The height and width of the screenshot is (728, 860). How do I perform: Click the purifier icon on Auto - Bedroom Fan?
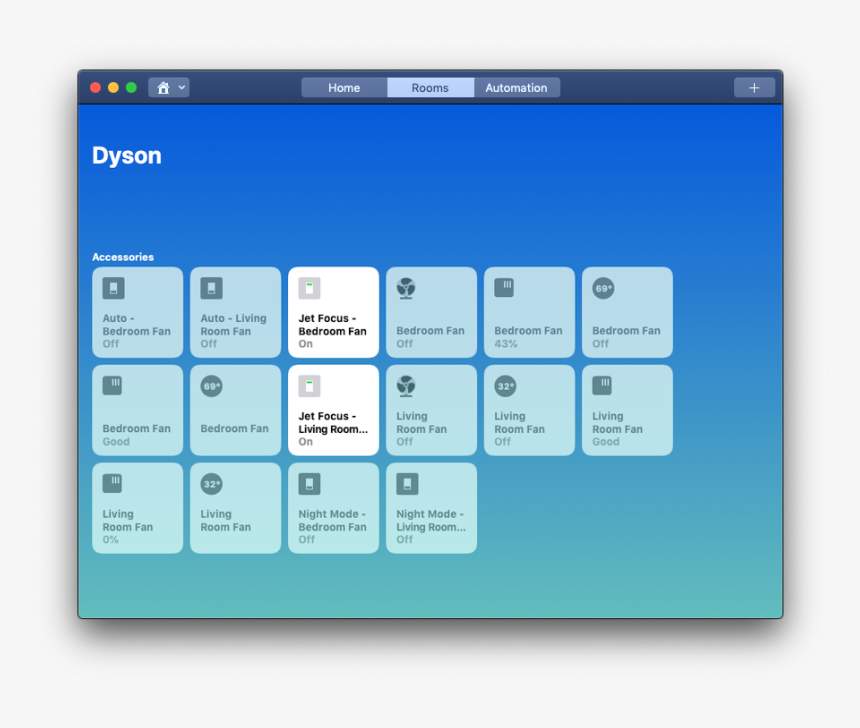[x=110, y=287]
